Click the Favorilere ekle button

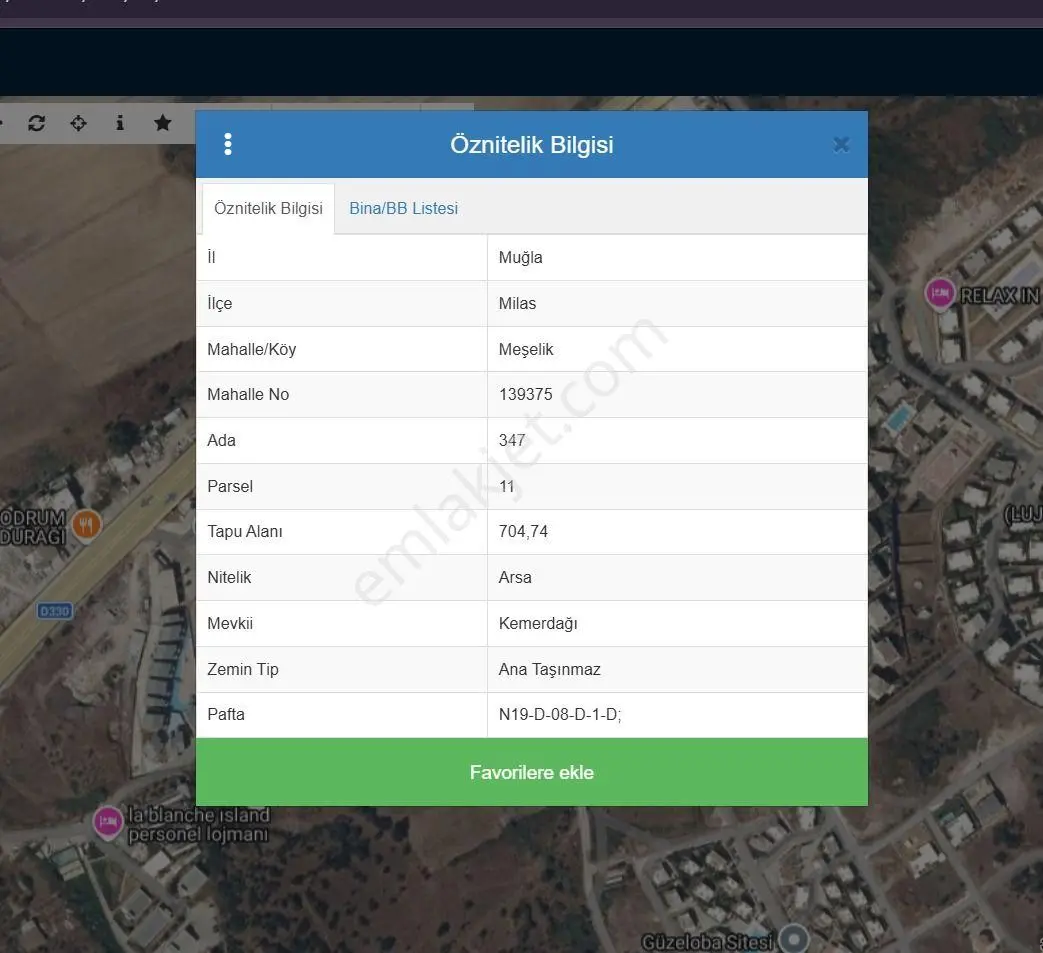click(x=531, y=772)
